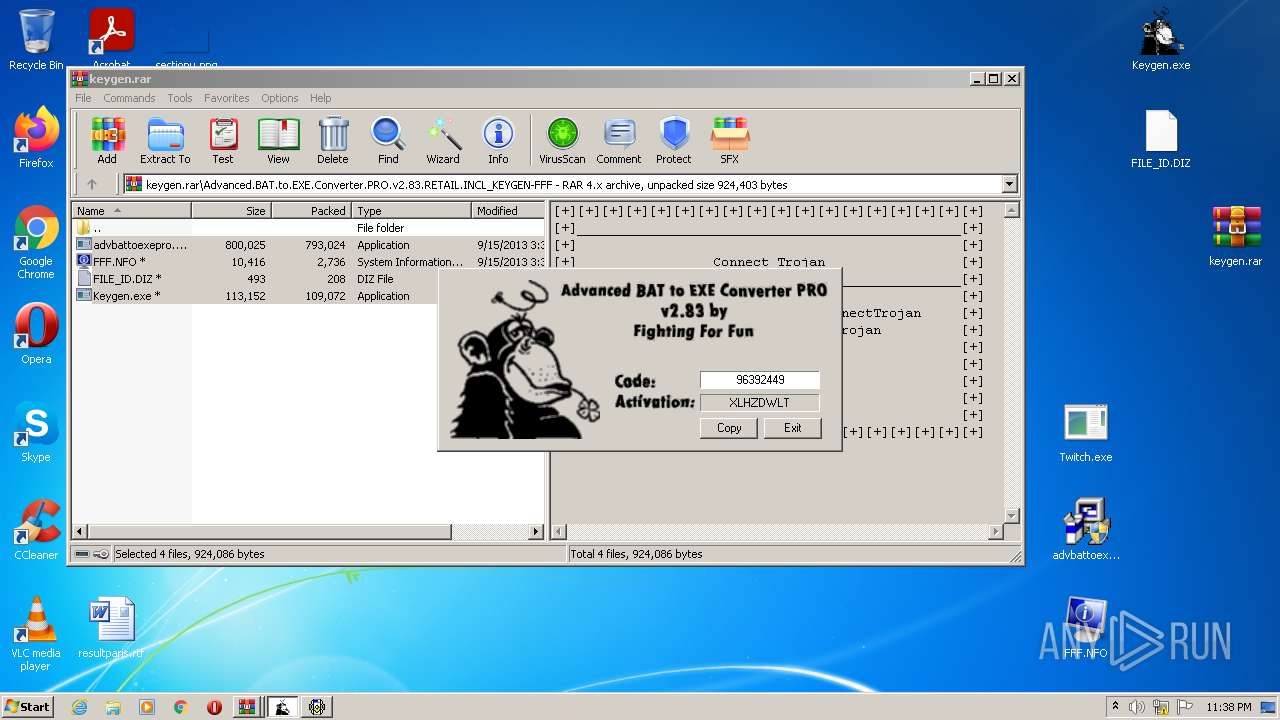This screenshot has width=1280, height=720.
Task: Go up one folder arrow icon
Action: pos(92,184)
